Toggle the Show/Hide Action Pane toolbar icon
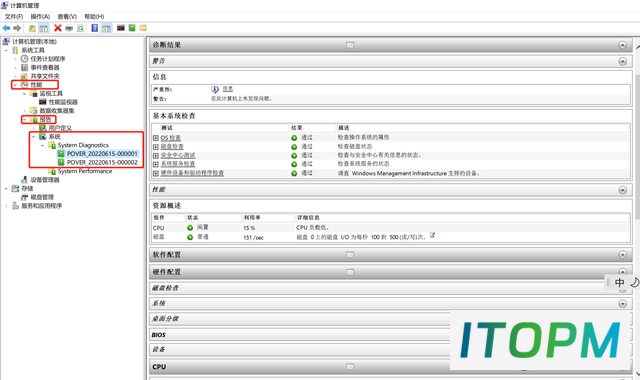 coord(106,28)
